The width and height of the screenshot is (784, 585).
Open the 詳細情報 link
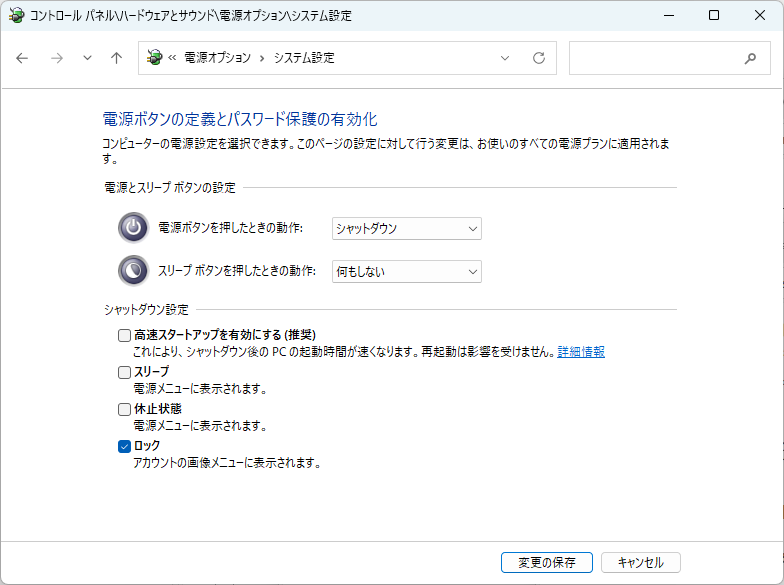click(581, 352)
